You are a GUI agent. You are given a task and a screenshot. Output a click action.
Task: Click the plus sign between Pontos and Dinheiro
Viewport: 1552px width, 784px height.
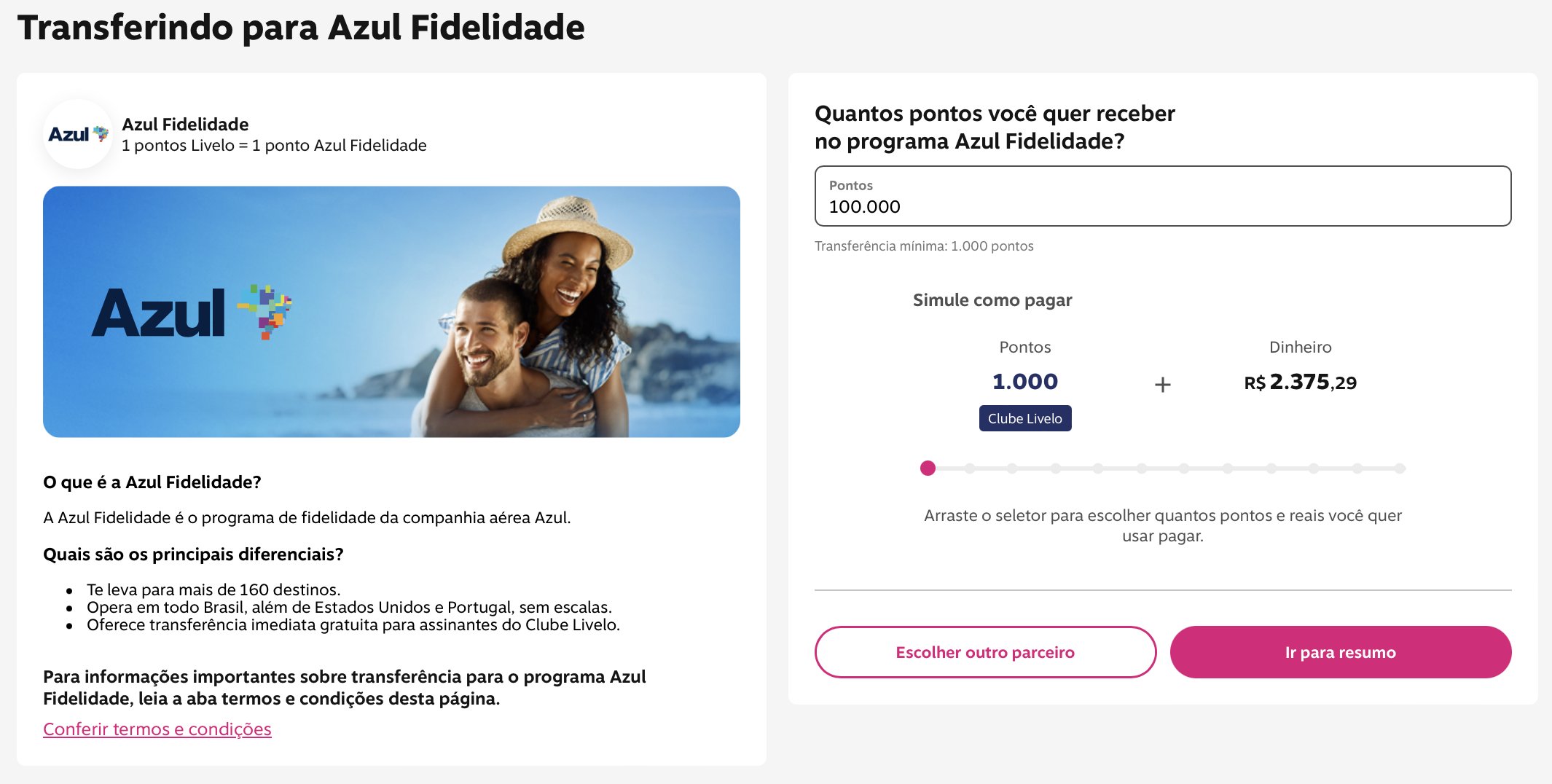[x=1163, y=384]
